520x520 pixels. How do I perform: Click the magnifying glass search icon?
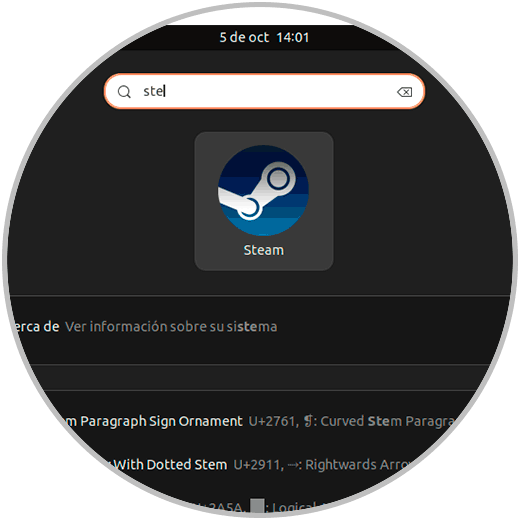tap(124, 92)
